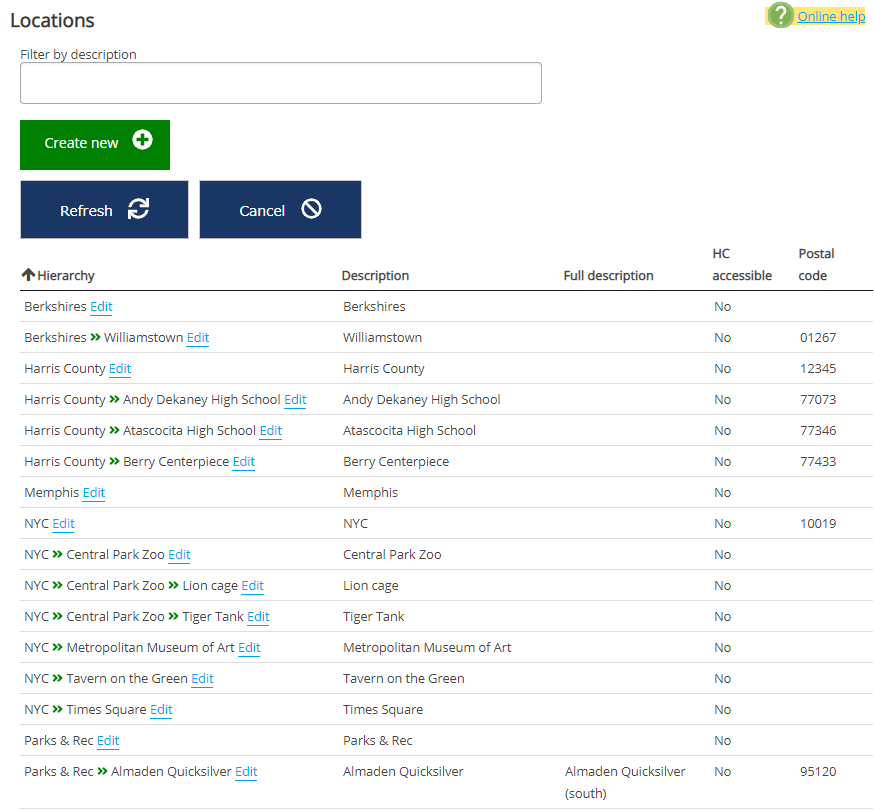Sort by Postal code column header
The image size is (874, 810).
pyautogui.click(x=816, y=264)
